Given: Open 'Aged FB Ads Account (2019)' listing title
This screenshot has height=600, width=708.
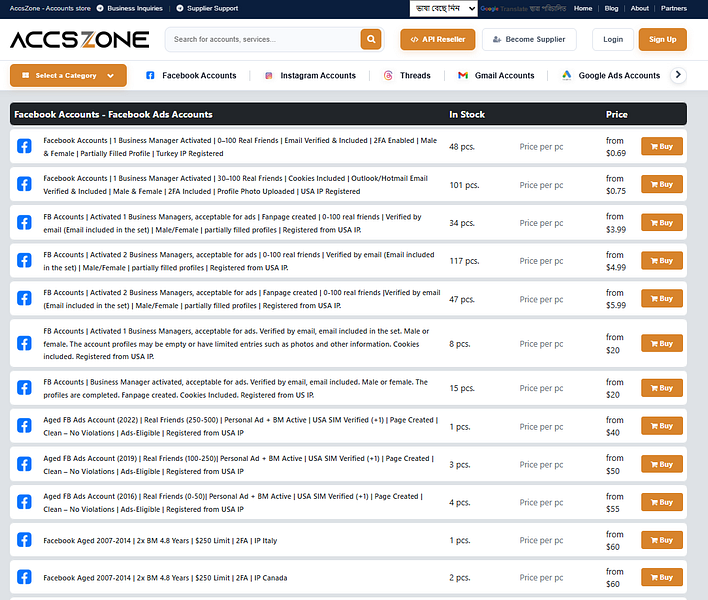Looking at the screenshot, I should pyautogui.click(x=238, y=465).
